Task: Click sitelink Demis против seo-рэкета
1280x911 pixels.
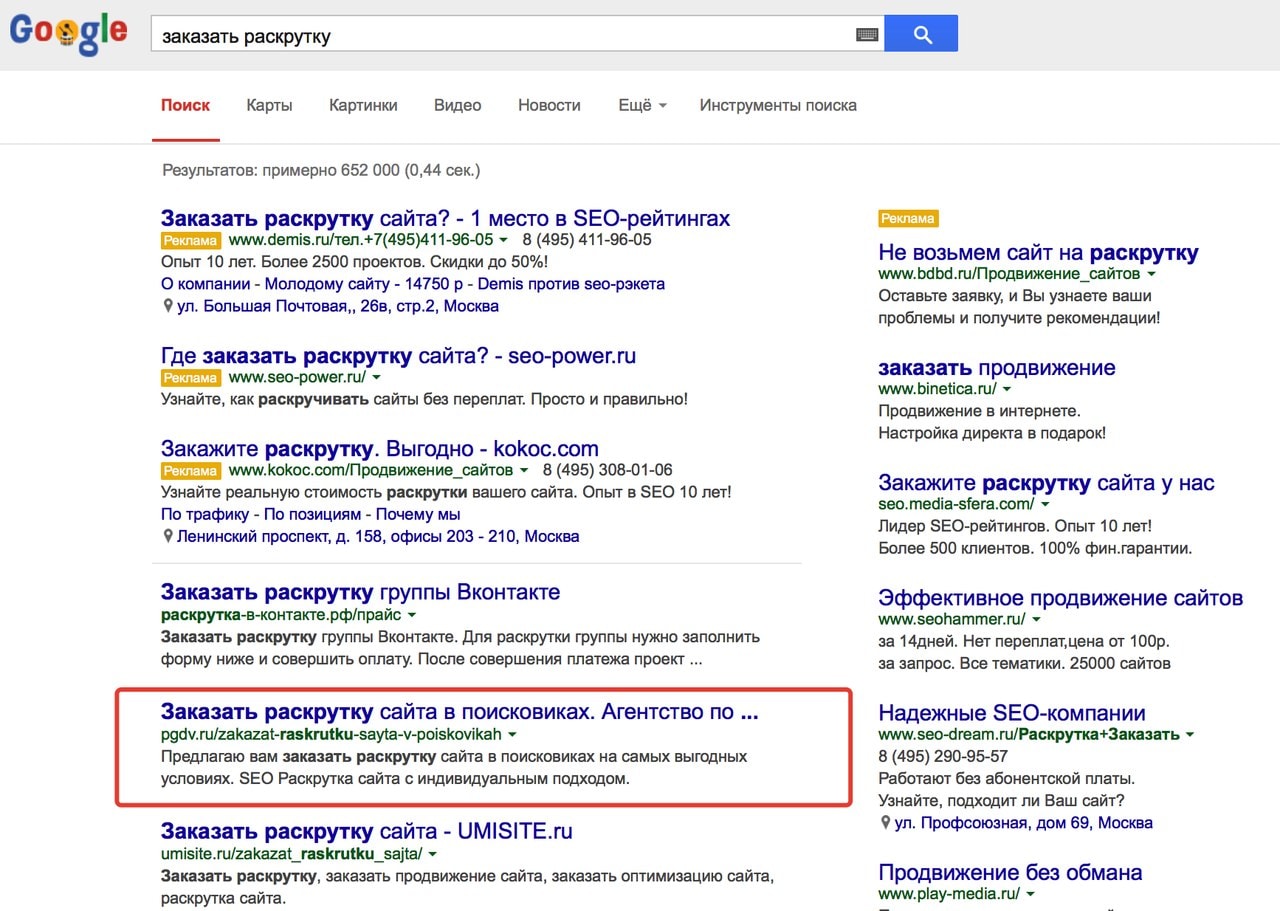Action: click(571, 284)
